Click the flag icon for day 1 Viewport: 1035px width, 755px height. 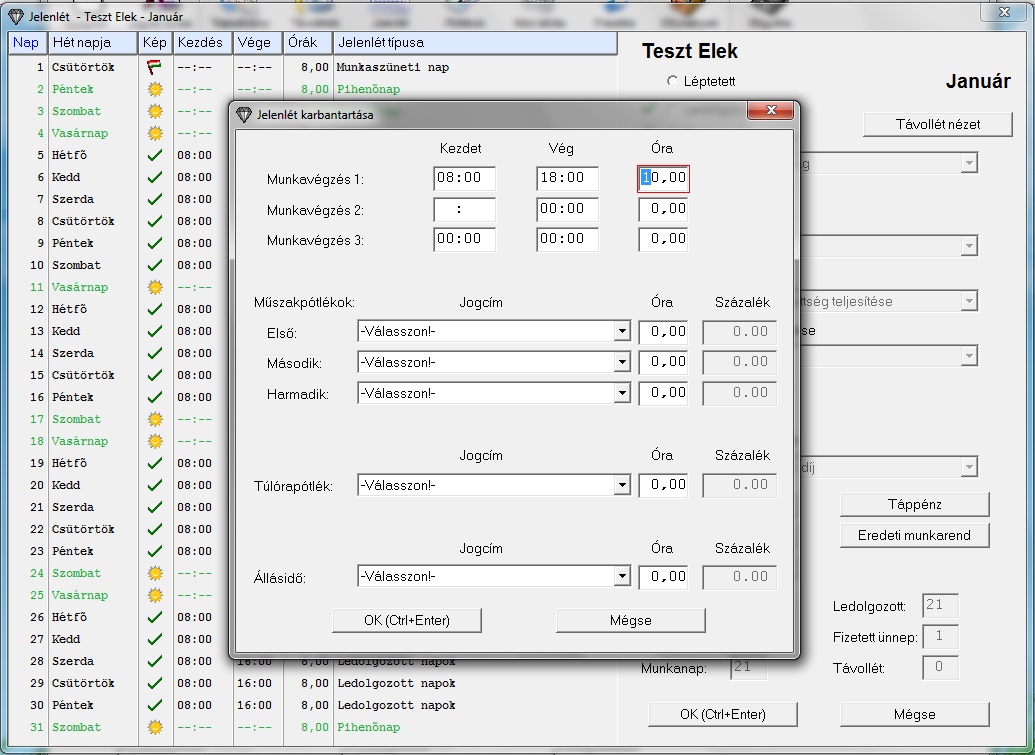coord(154,67)
